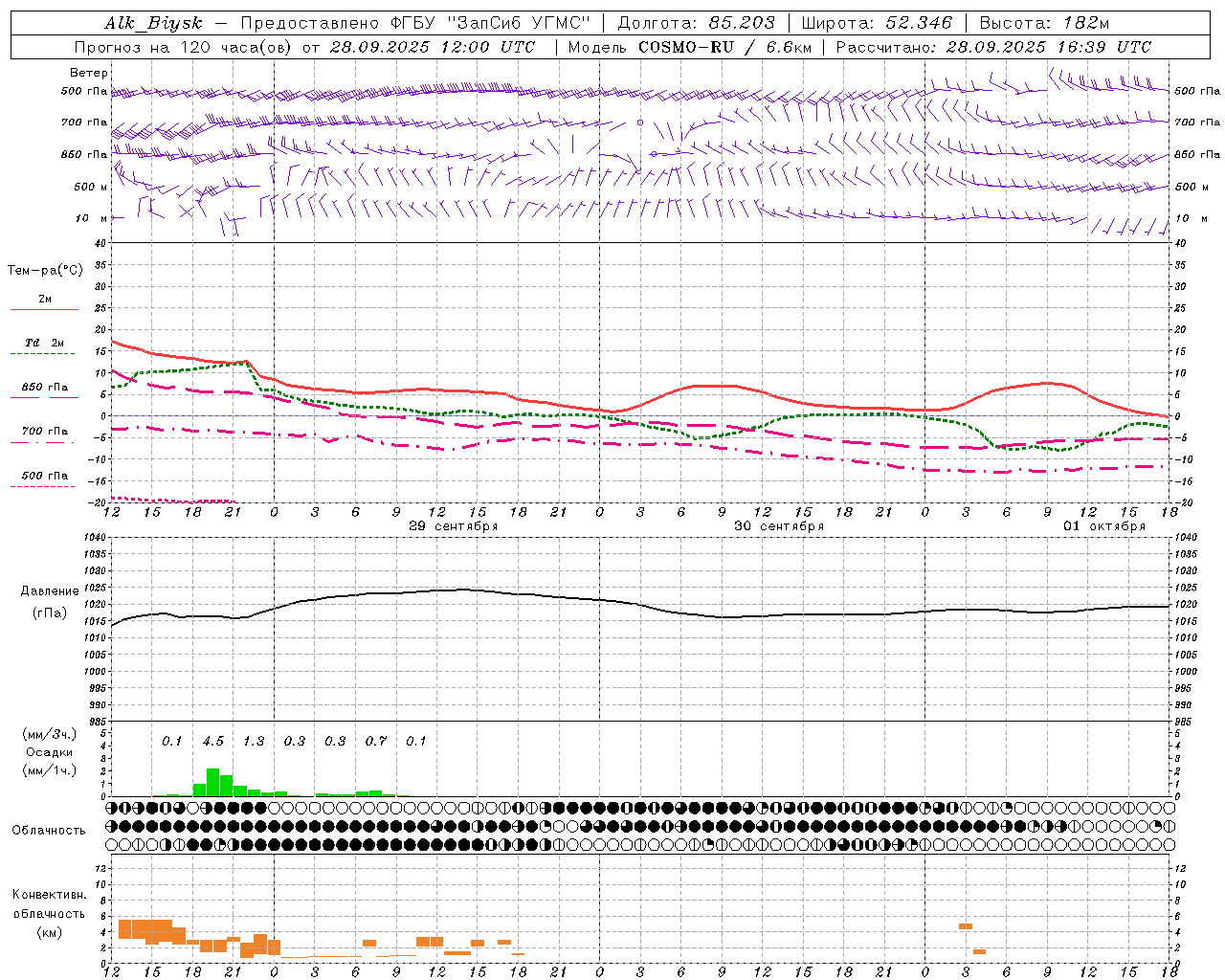Click the 'Td 2м' dew point legend entry

[45, 343]
